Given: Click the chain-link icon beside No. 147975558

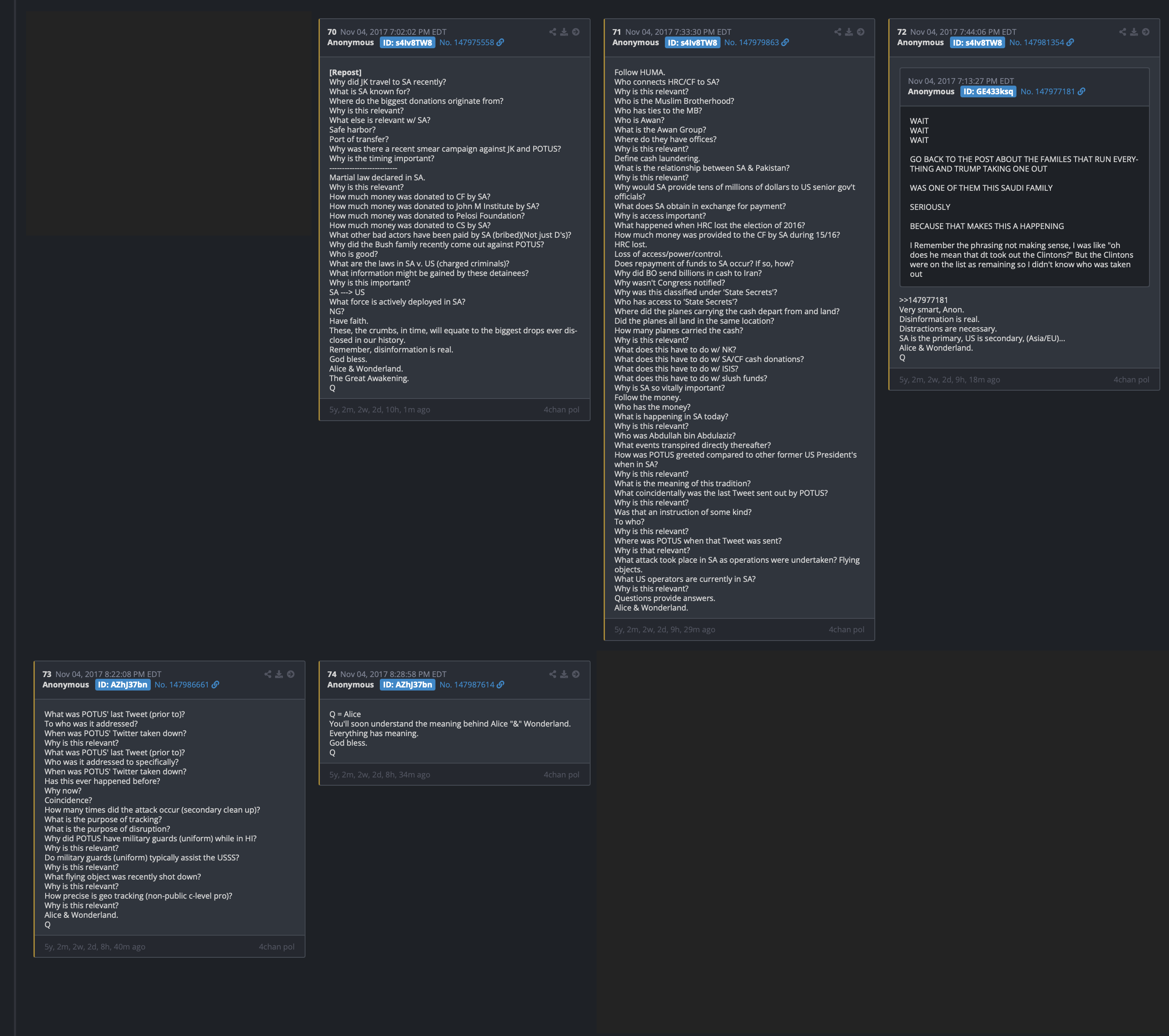Looking at the screenshot, I should 501,42.
